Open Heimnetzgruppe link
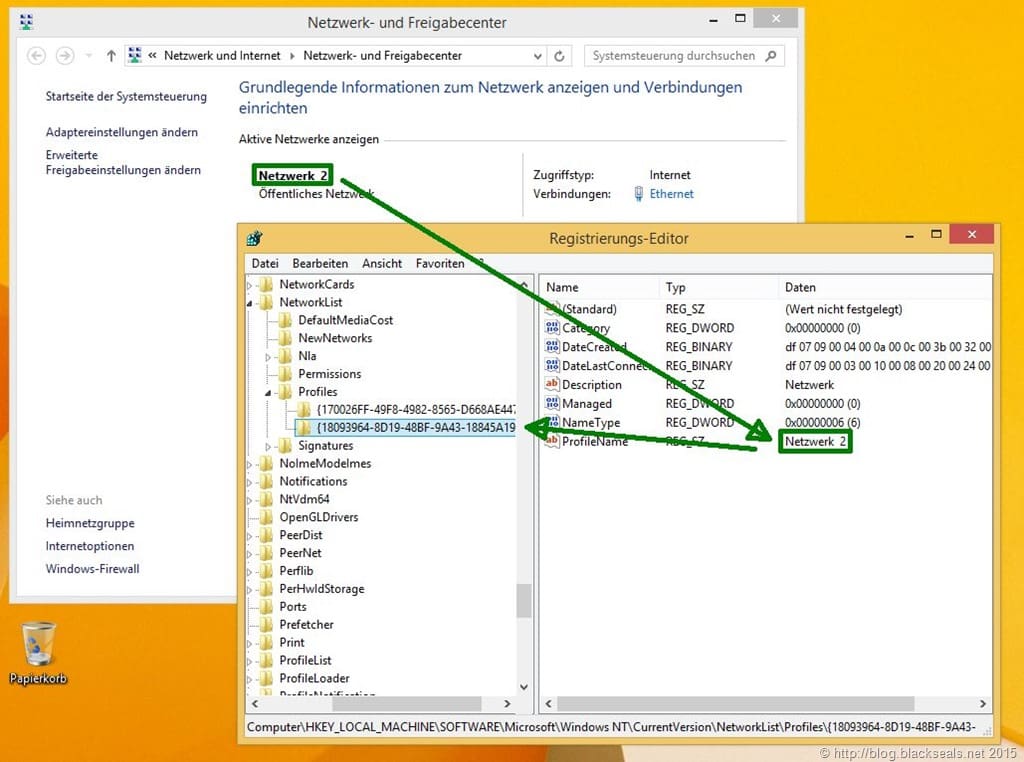Image resolution: width=1024 pixels, height=762 pixels. tap(90, 523)
